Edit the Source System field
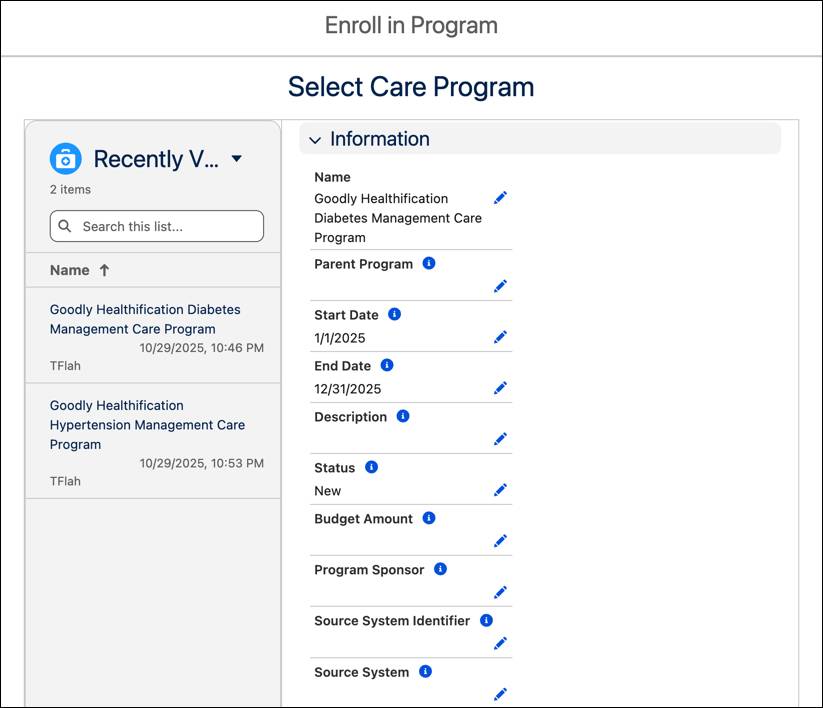 click(500, 694)
